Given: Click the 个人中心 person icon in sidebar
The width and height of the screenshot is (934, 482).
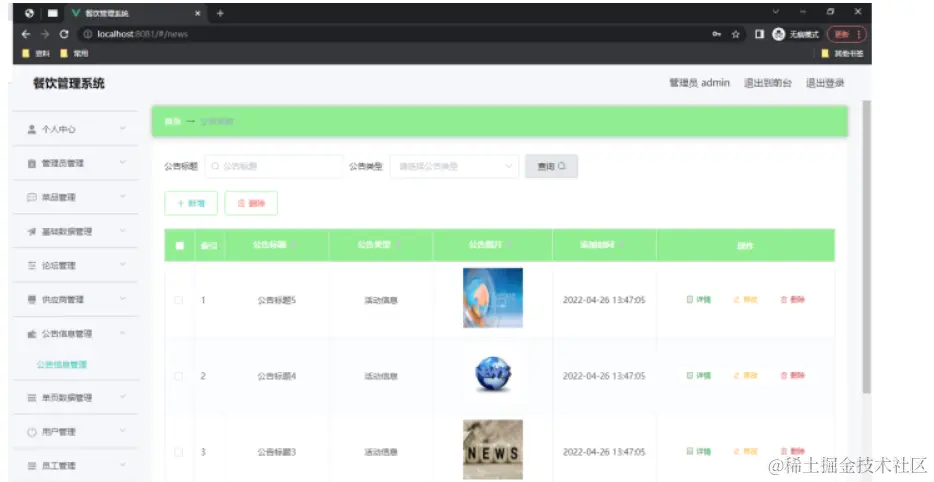Looking at the screenshot, I should (x=32, y=129).
